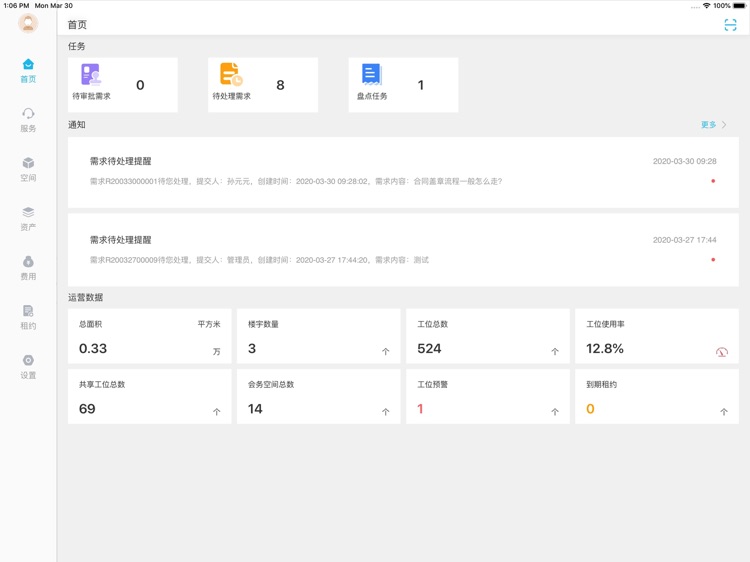Expand notifications with the 更多 chevron
The width and height of the screenshot is (750, 562).
pyautogui.click(x=724, y=125)
